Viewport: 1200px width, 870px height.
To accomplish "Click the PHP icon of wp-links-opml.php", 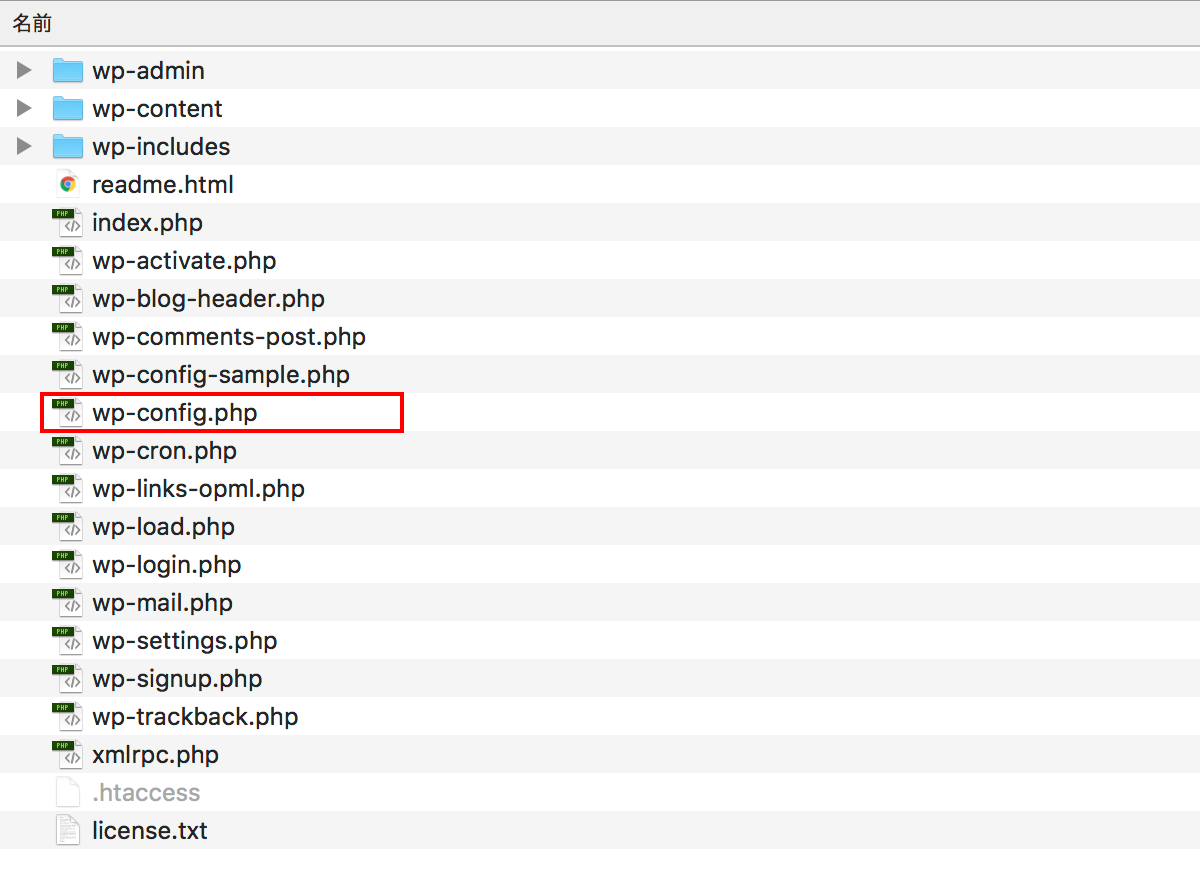I will coord(67,488).
